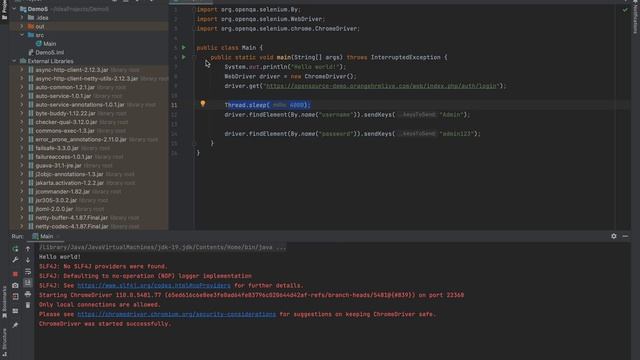Expand auto-common-1.2.1.jar
Viewport: 640px width, 360px height.
click(22, 87)
